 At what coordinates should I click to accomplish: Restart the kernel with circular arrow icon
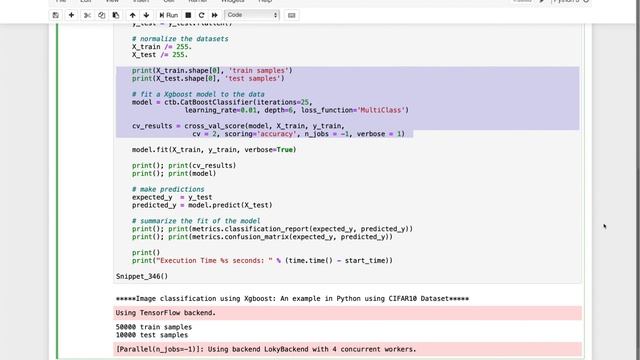click(201, 15)
